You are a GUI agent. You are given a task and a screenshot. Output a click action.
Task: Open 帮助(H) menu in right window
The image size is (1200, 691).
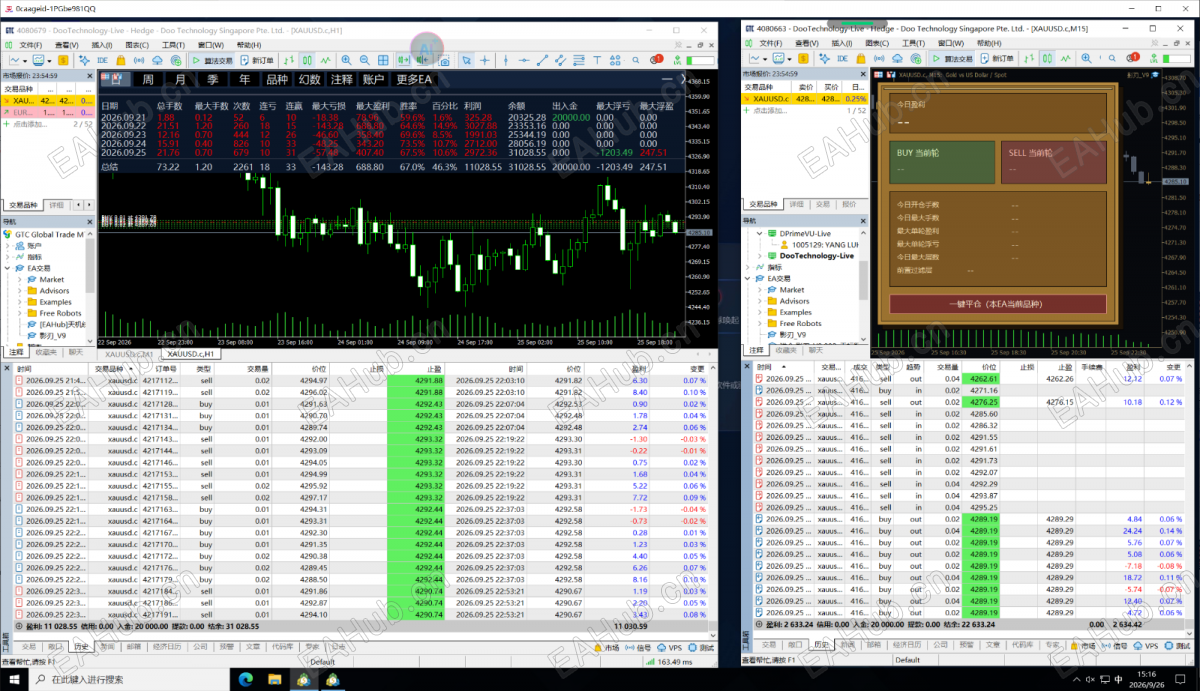click(990, 43)
